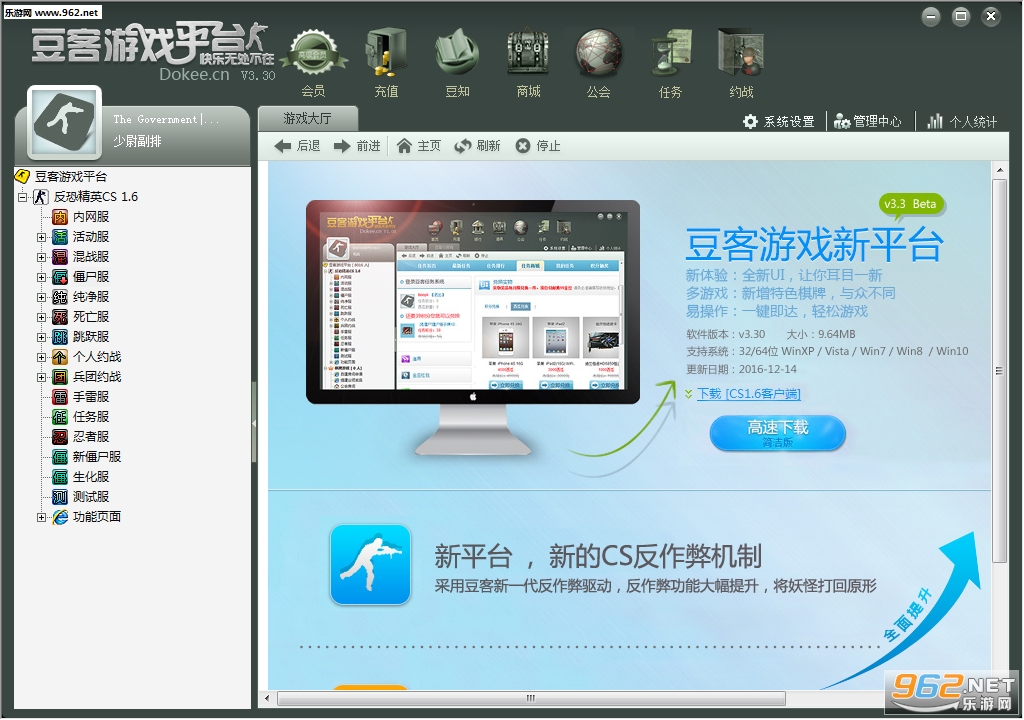Select 任务服 in the server tree
Image resolution: width=1024 pixels, height=720 pixels.
[91, 417]
